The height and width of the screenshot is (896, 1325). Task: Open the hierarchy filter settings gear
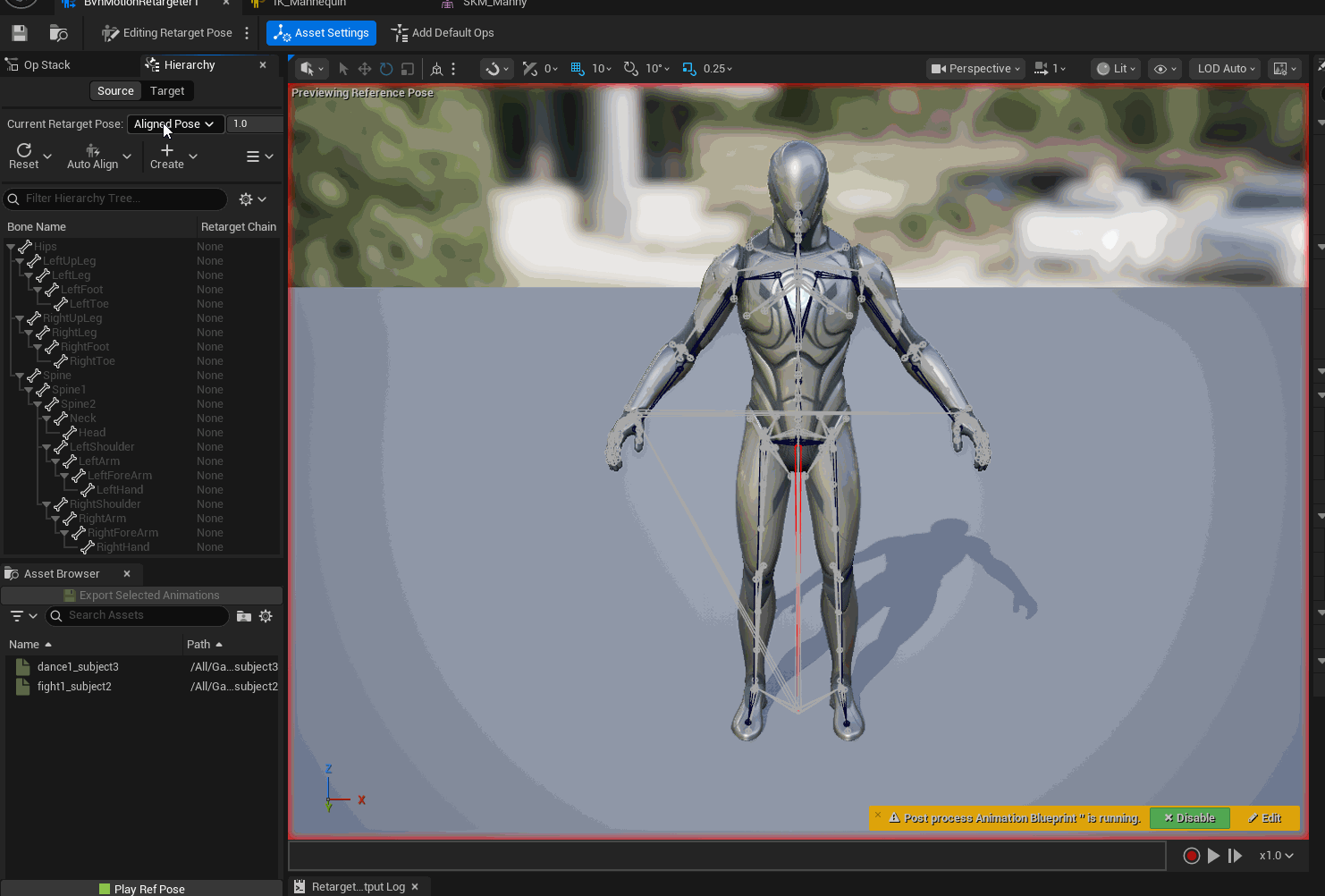tap(247, 199)
